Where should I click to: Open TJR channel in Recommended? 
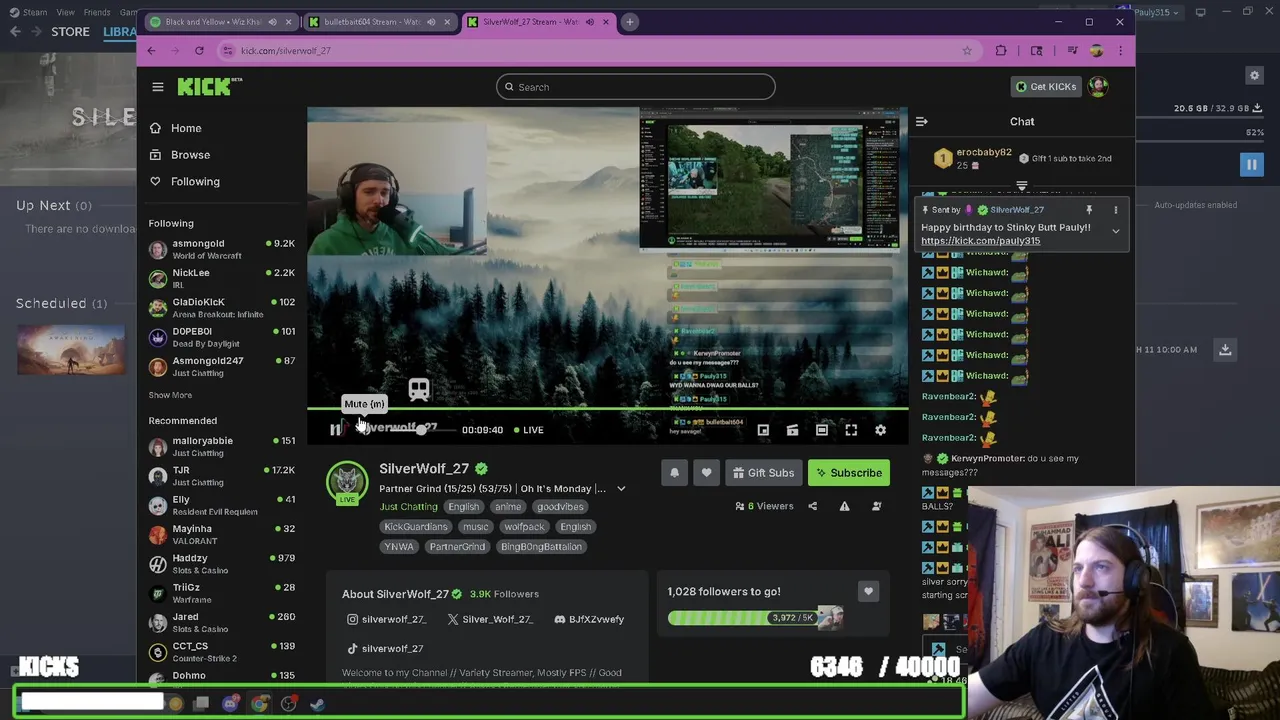click(221, 476)
